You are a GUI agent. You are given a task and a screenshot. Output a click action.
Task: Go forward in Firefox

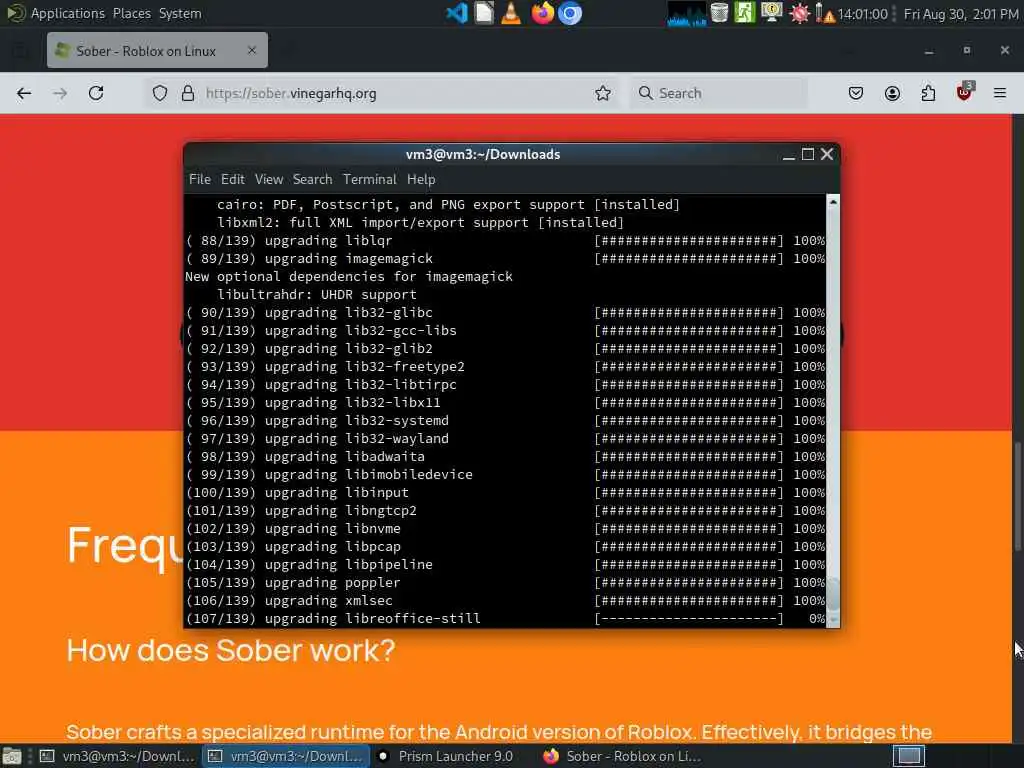[x=60, y=93]
